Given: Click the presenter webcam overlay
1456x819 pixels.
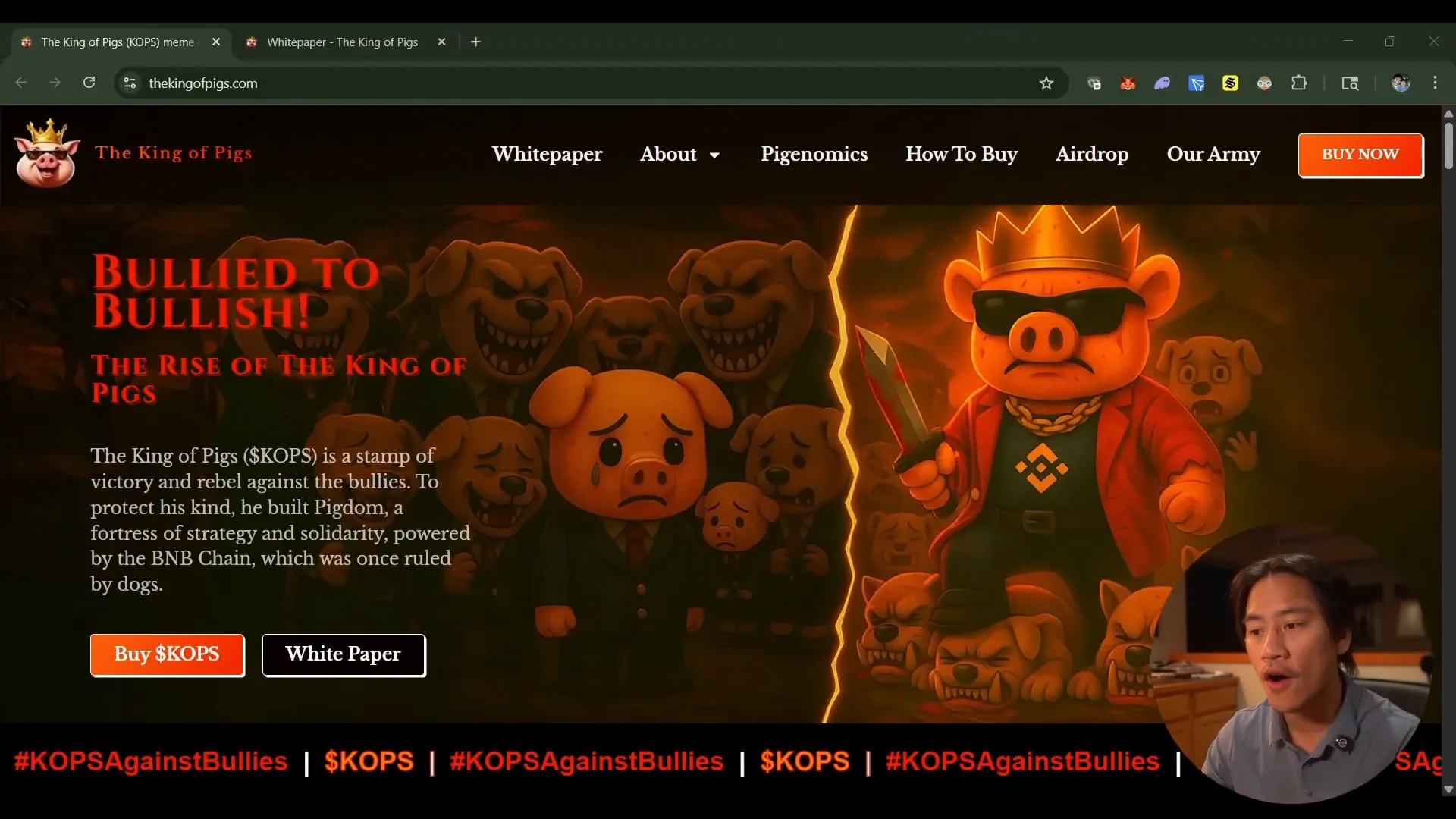Looking at the screenshot, I should click(1293, 664).
